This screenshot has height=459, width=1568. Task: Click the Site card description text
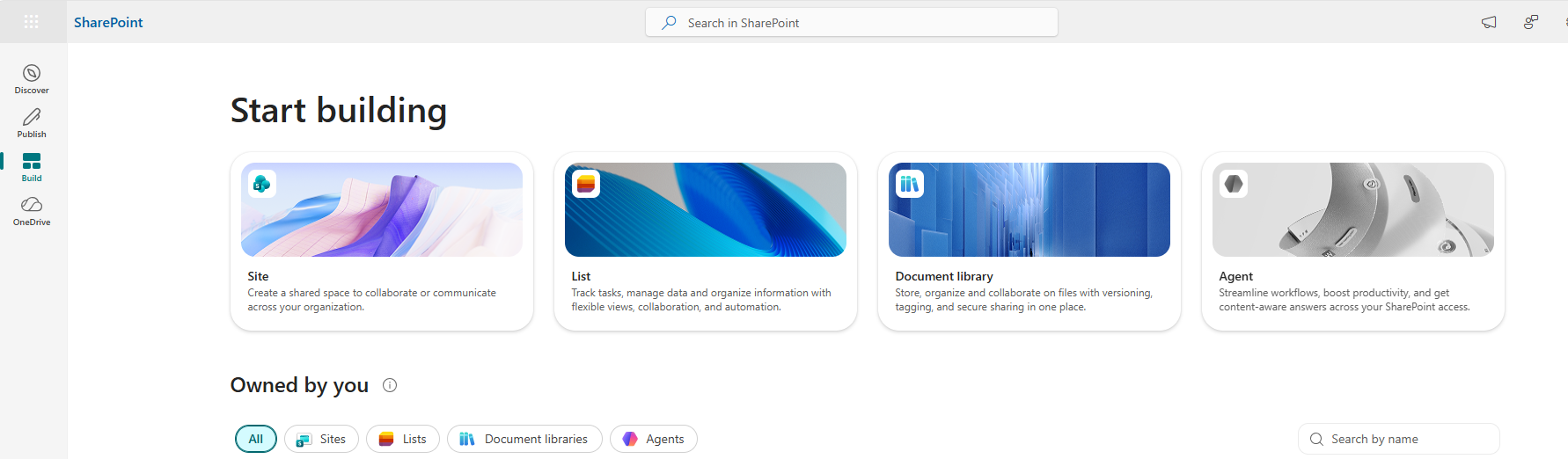click(x=371, y=300)
